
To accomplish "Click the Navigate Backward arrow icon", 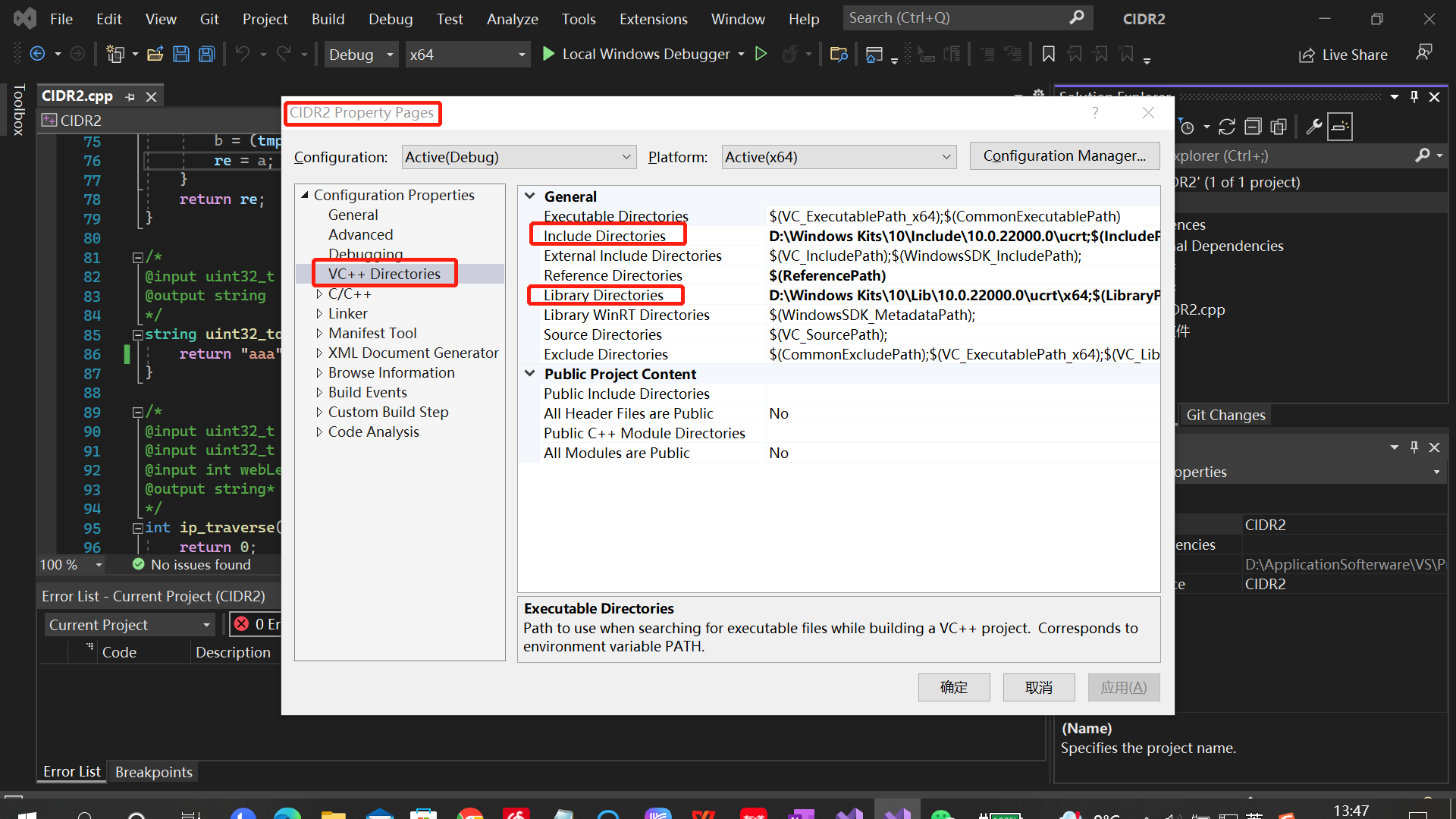I will point(37,54).
